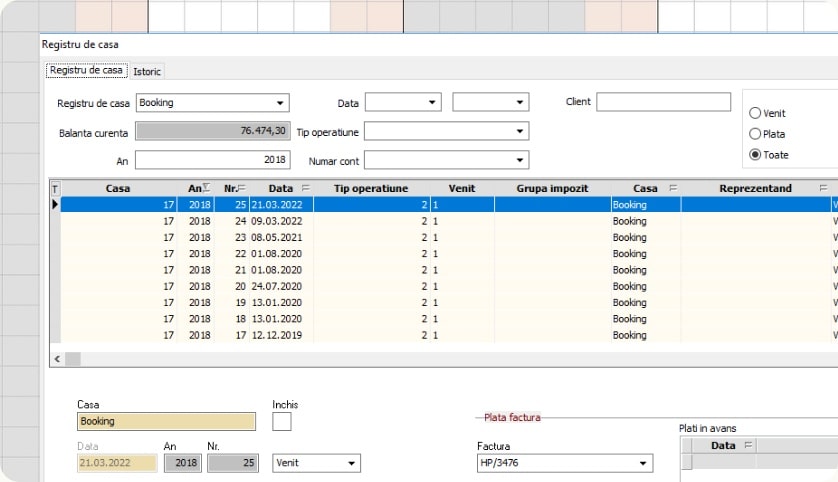Select the Plata radio button
838x482 pixels.
coord(755,134)
